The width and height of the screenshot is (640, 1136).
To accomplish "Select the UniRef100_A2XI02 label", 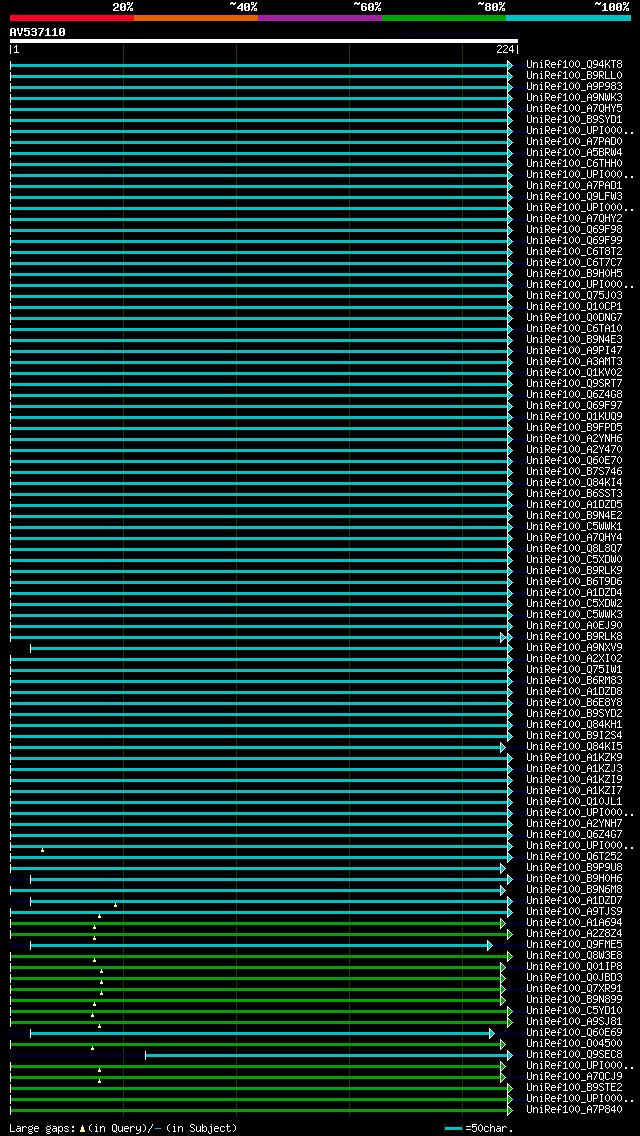I will pos(574,659).
